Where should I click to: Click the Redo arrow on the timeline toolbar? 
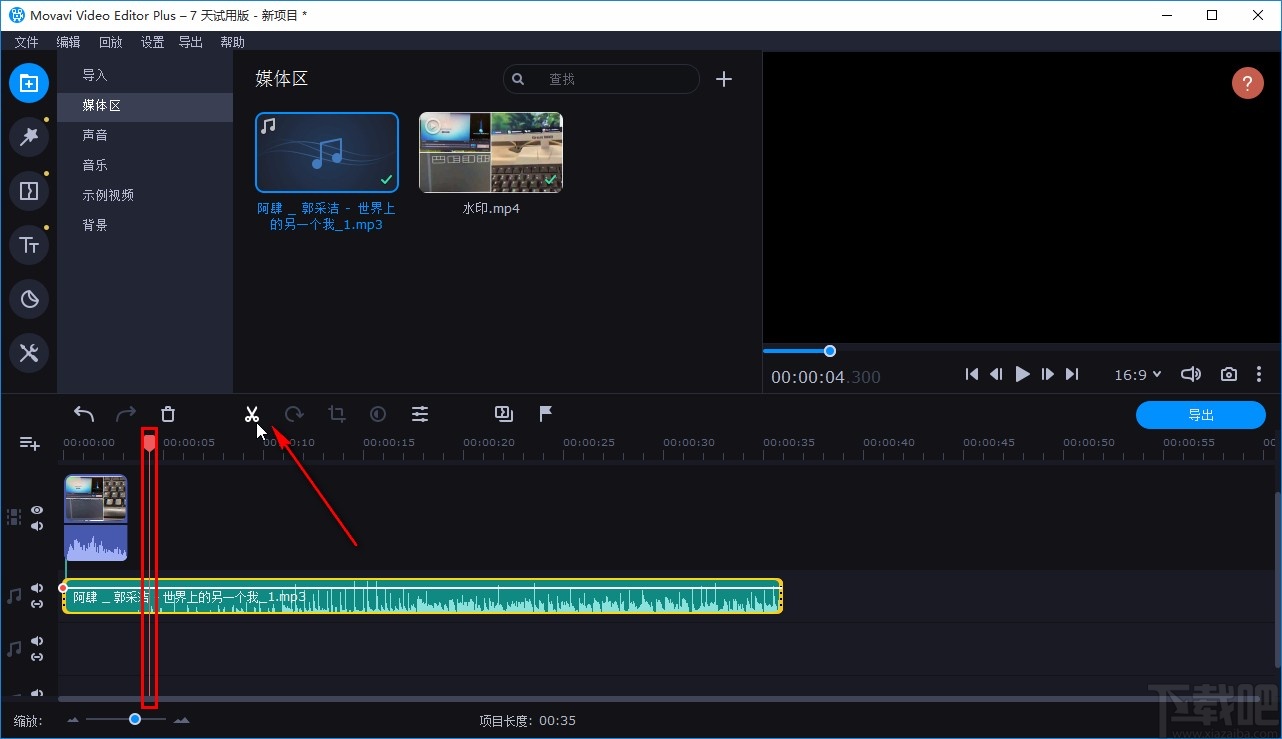point(126,414)
